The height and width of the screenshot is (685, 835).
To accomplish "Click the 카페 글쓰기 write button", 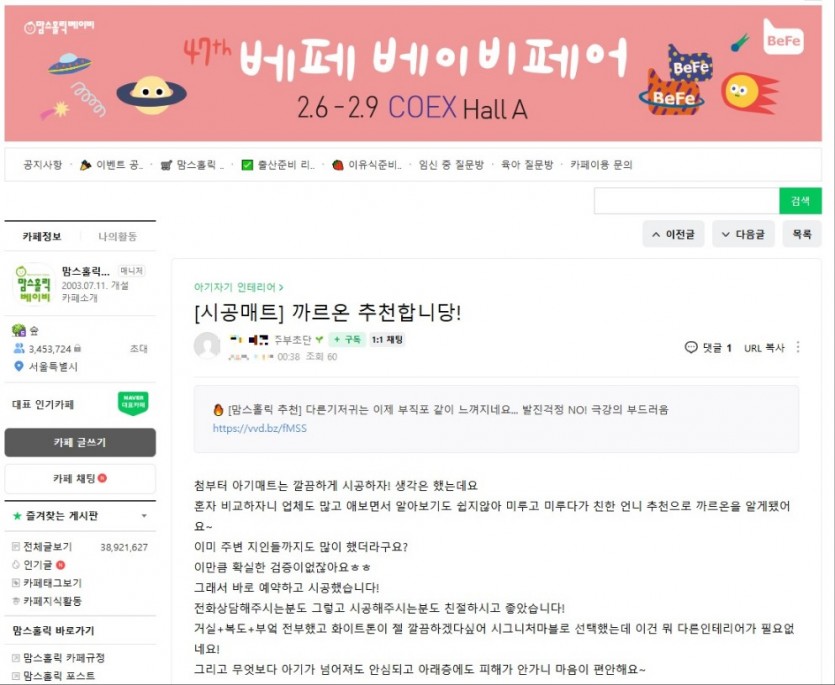I will 80,442.
